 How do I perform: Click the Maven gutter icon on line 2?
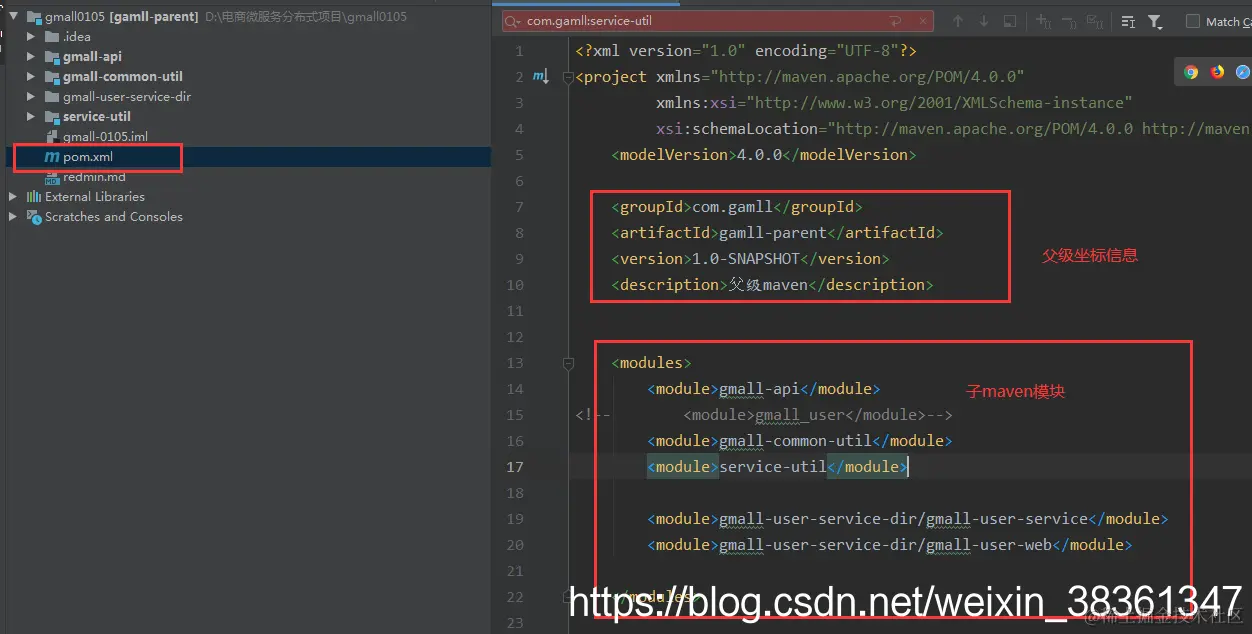[541, 76]
